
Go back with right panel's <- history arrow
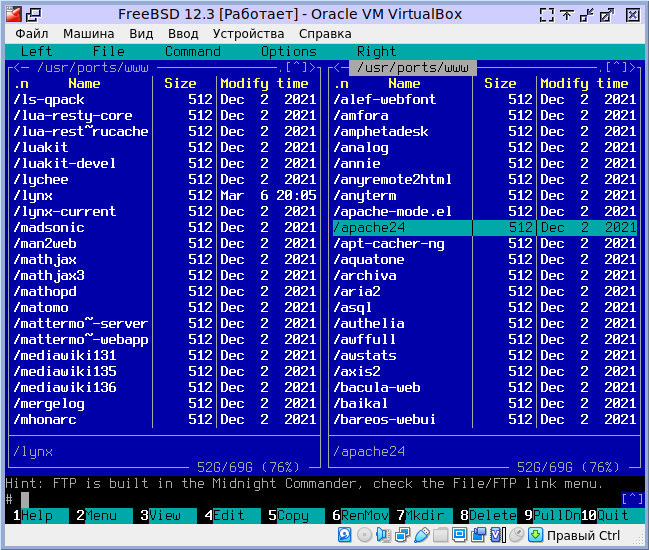coord(341,67)
